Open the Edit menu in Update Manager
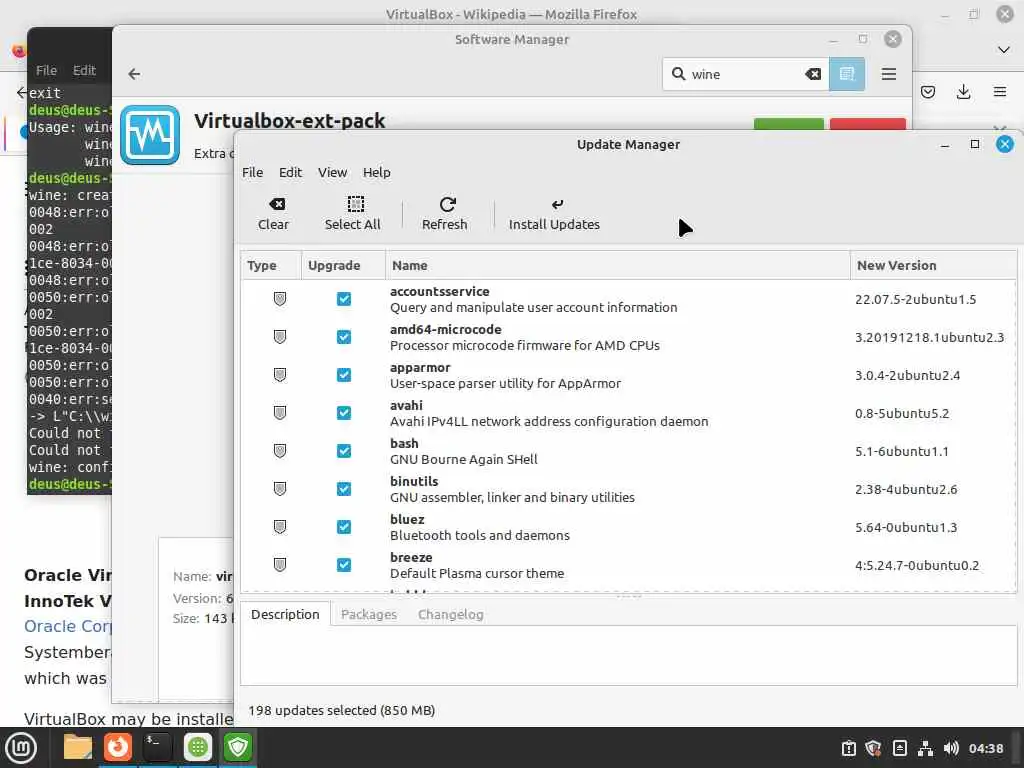The image size is (1024, 768). (x=291, y=172)
